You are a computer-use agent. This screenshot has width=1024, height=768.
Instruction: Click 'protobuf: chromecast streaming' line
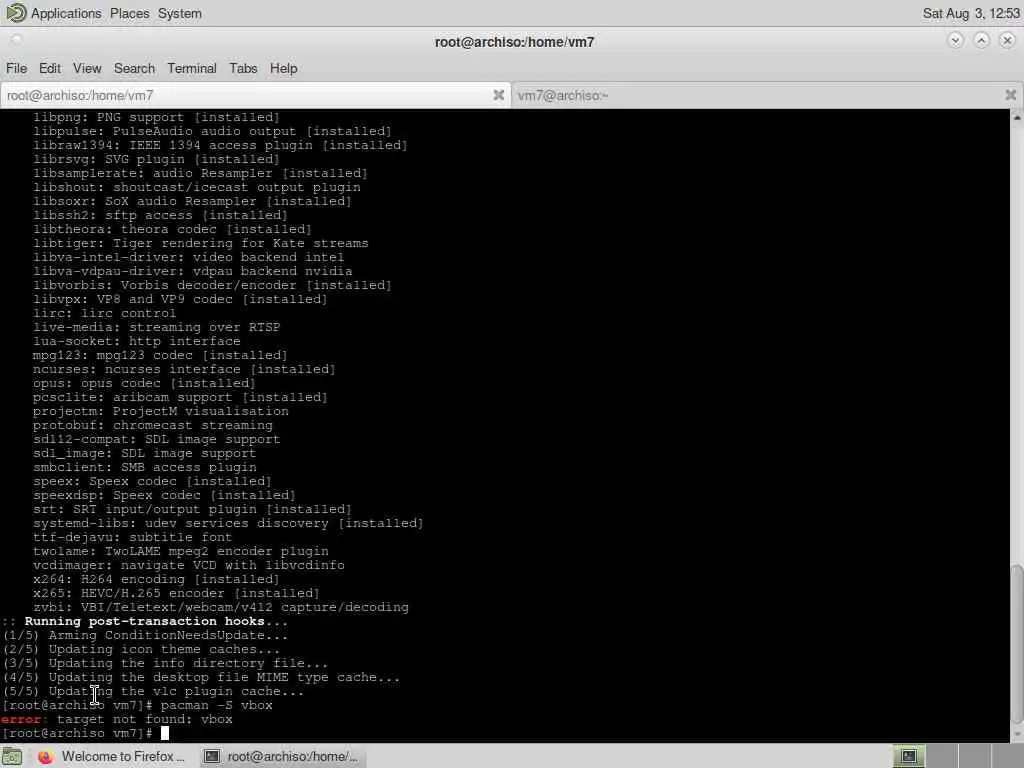coord(153,425)
